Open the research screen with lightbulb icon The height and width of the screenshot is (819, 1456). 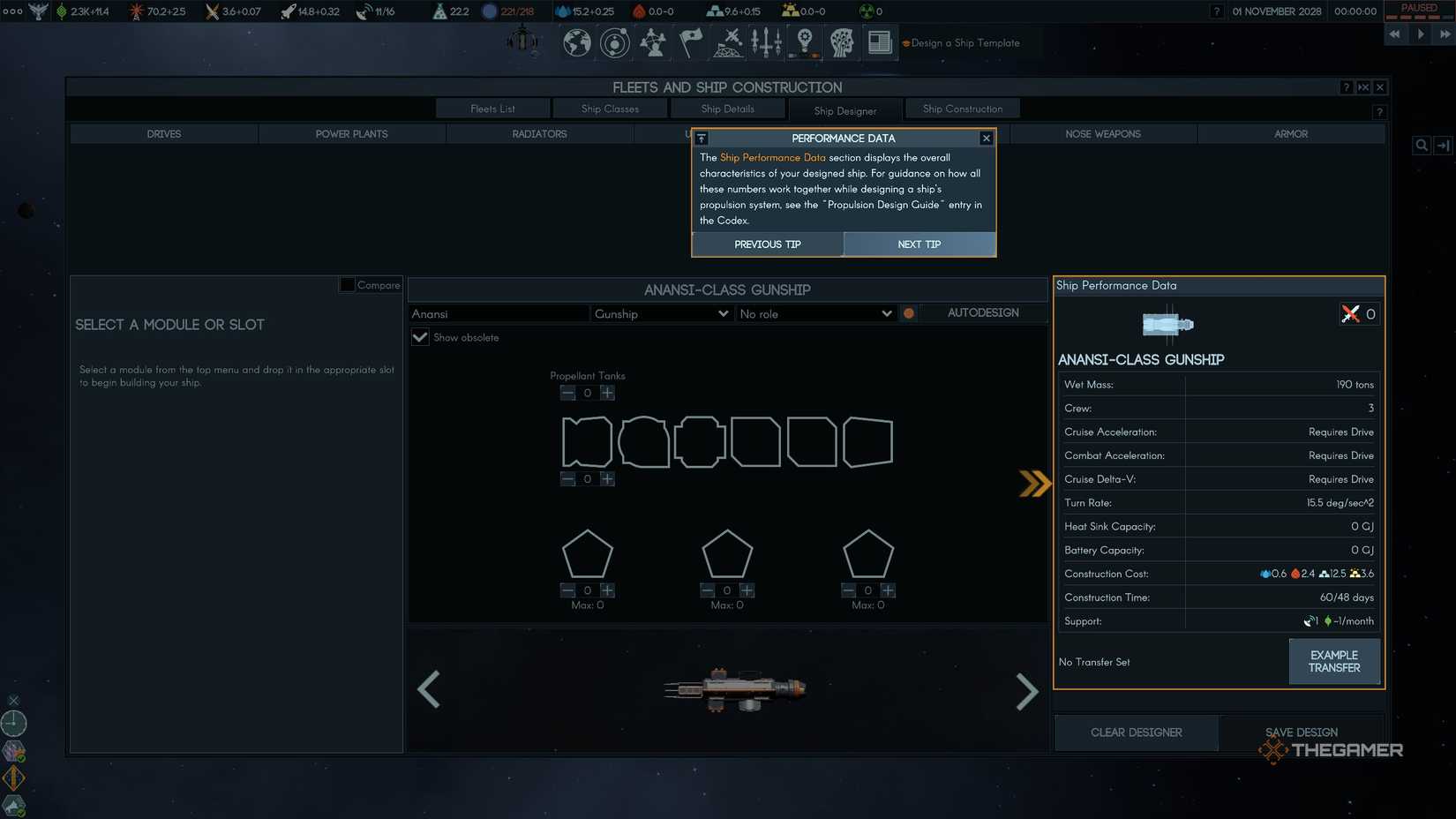(x=804, y=42)
